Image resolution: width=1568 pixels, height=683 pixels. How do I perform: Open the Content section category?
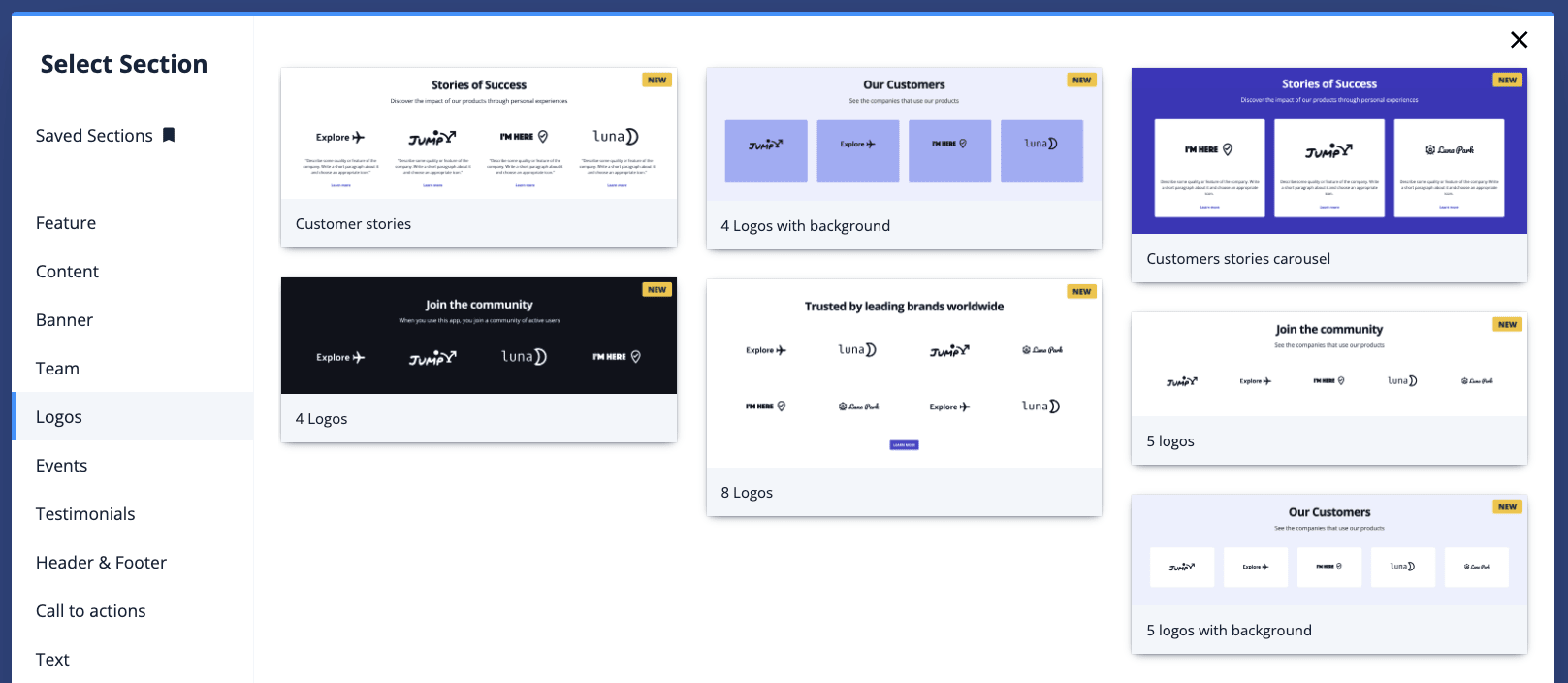pos(67,272)
